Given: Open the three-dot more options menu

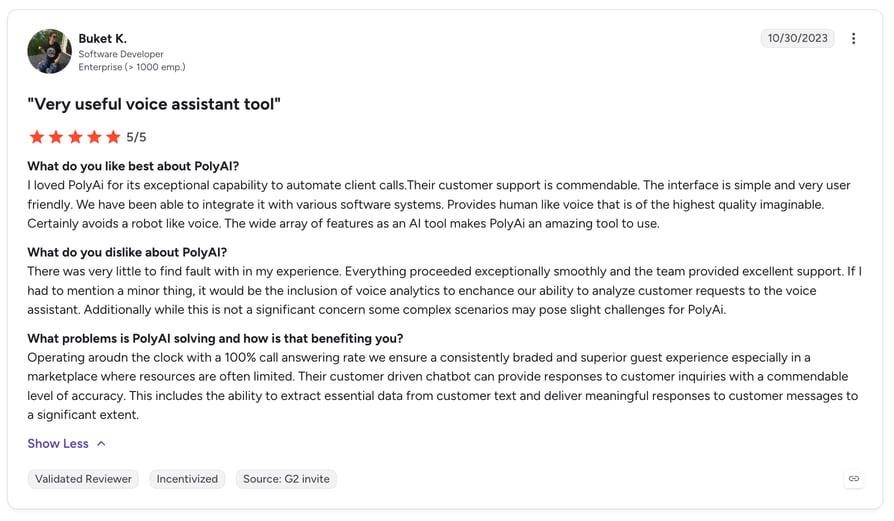Looking at the screenshot, I should (853, 38).
